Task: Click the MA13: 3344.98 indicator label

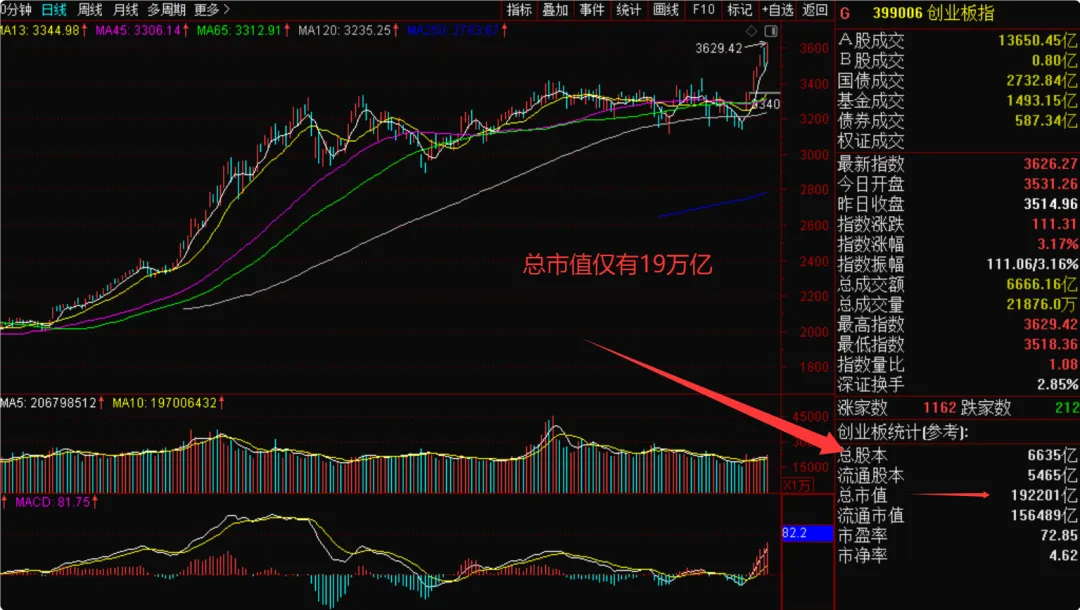Action: [x=43, y=30]
